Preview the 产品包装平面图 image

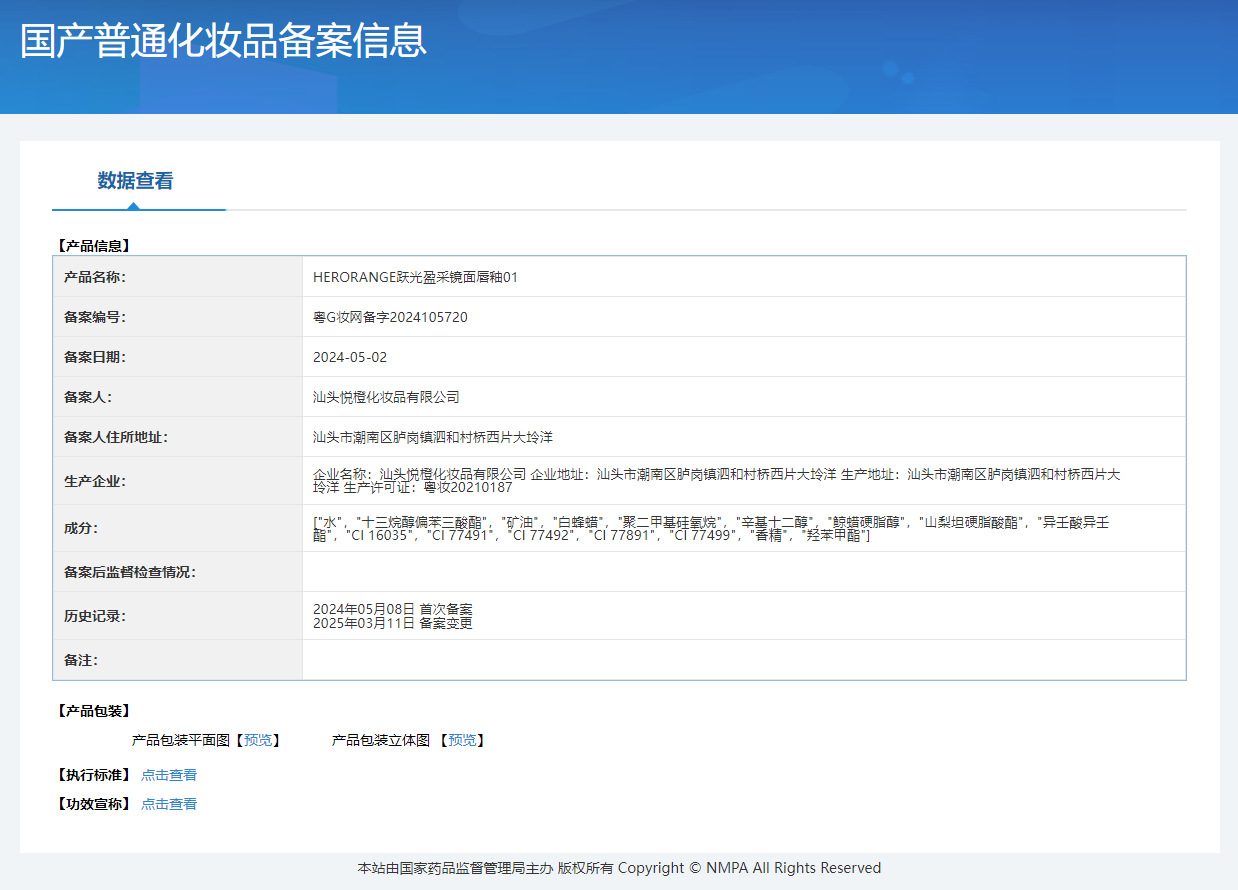point(258,740)
